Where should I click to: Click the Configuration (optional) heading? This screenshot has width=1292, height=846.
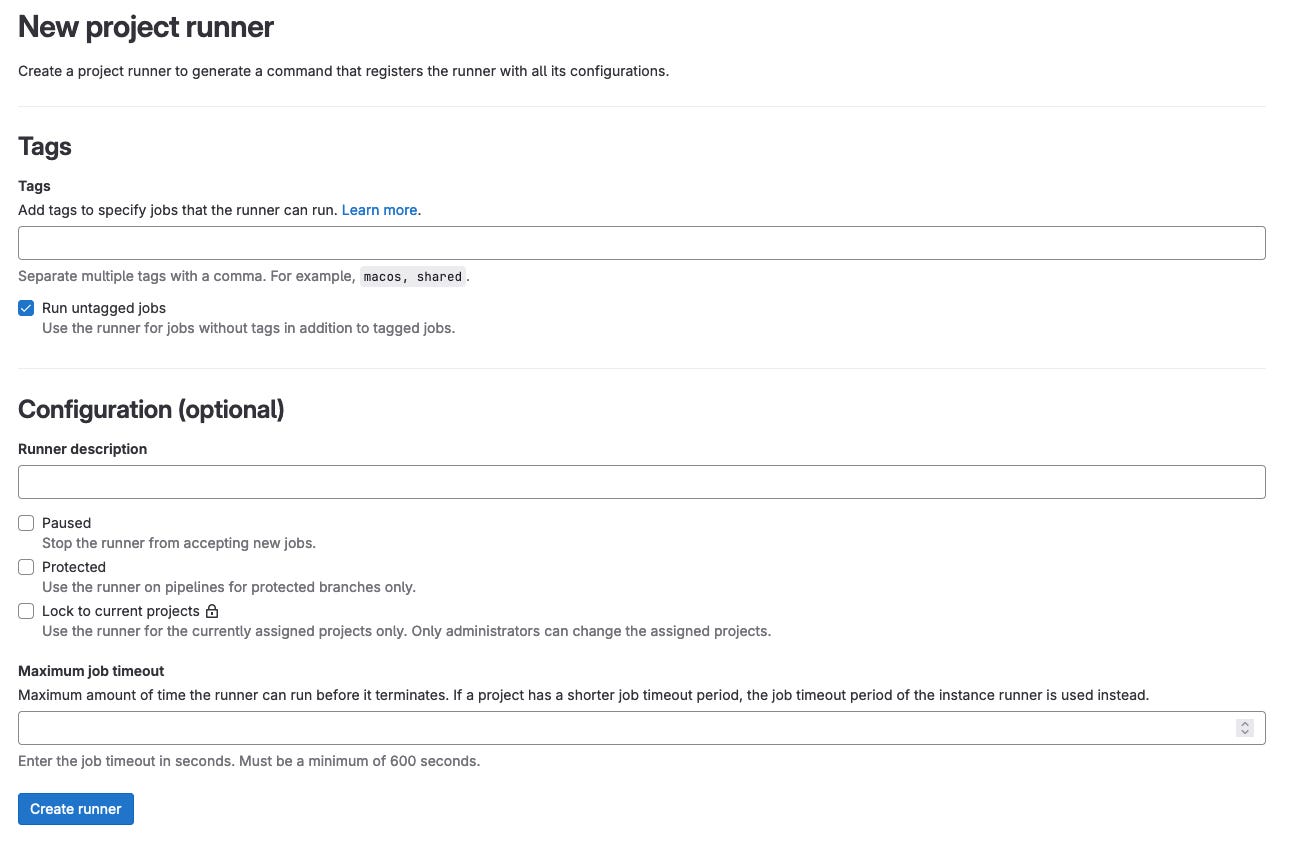point(151,409)
